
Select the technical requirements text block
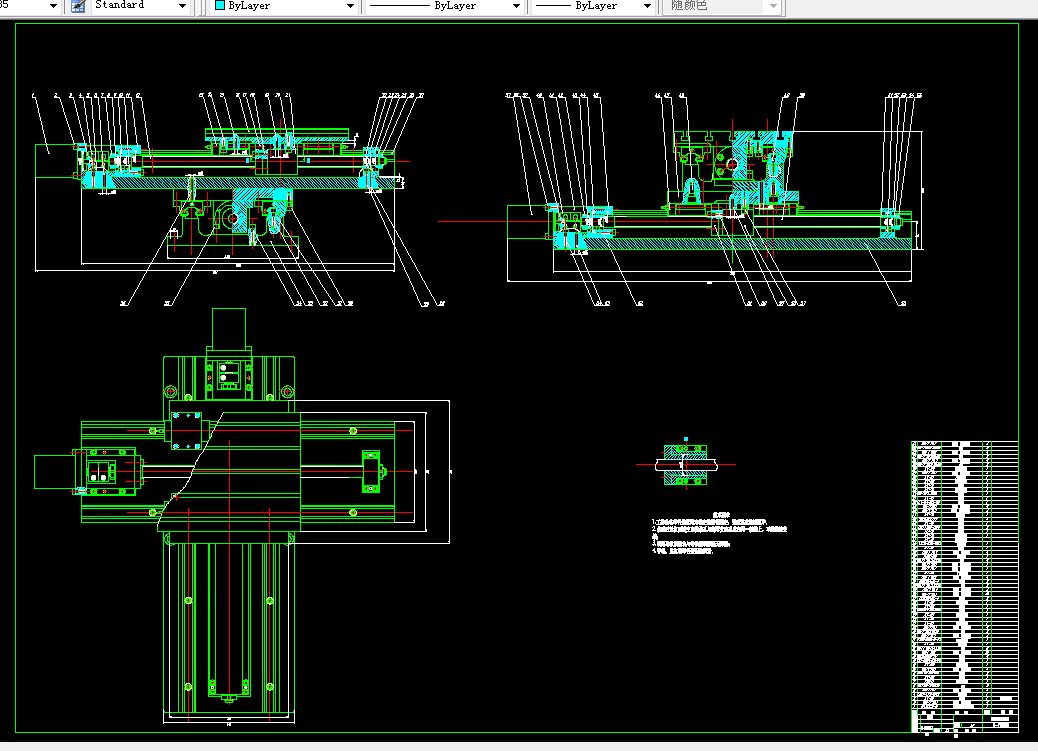719,532
